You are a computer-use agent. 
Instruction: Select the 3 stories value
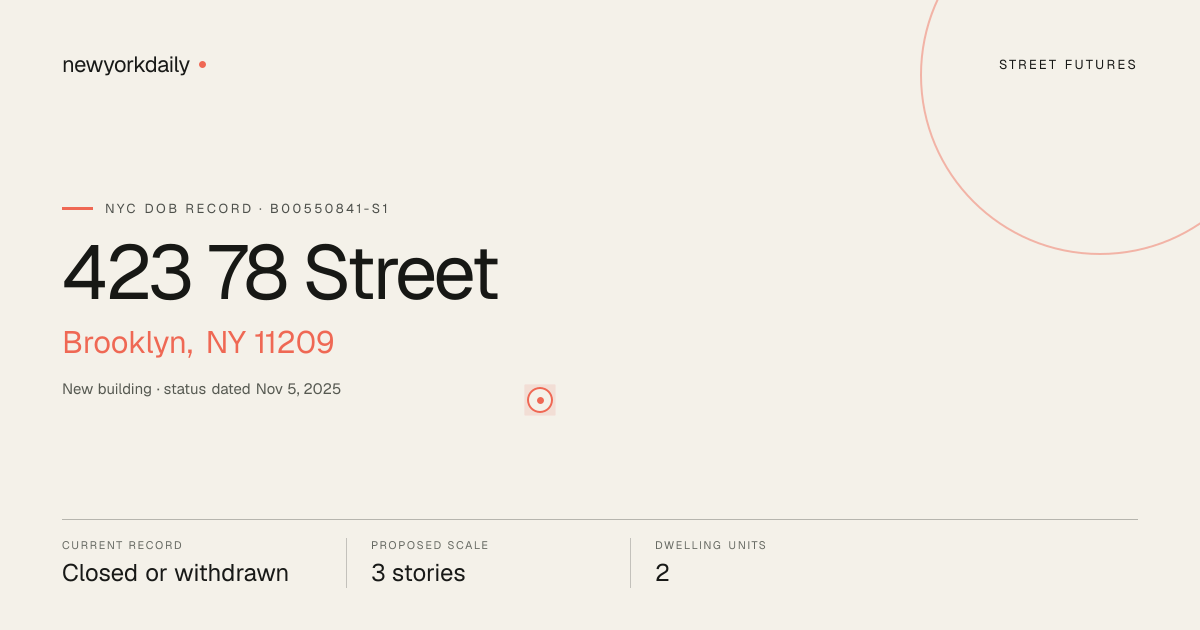coord(418,573)
